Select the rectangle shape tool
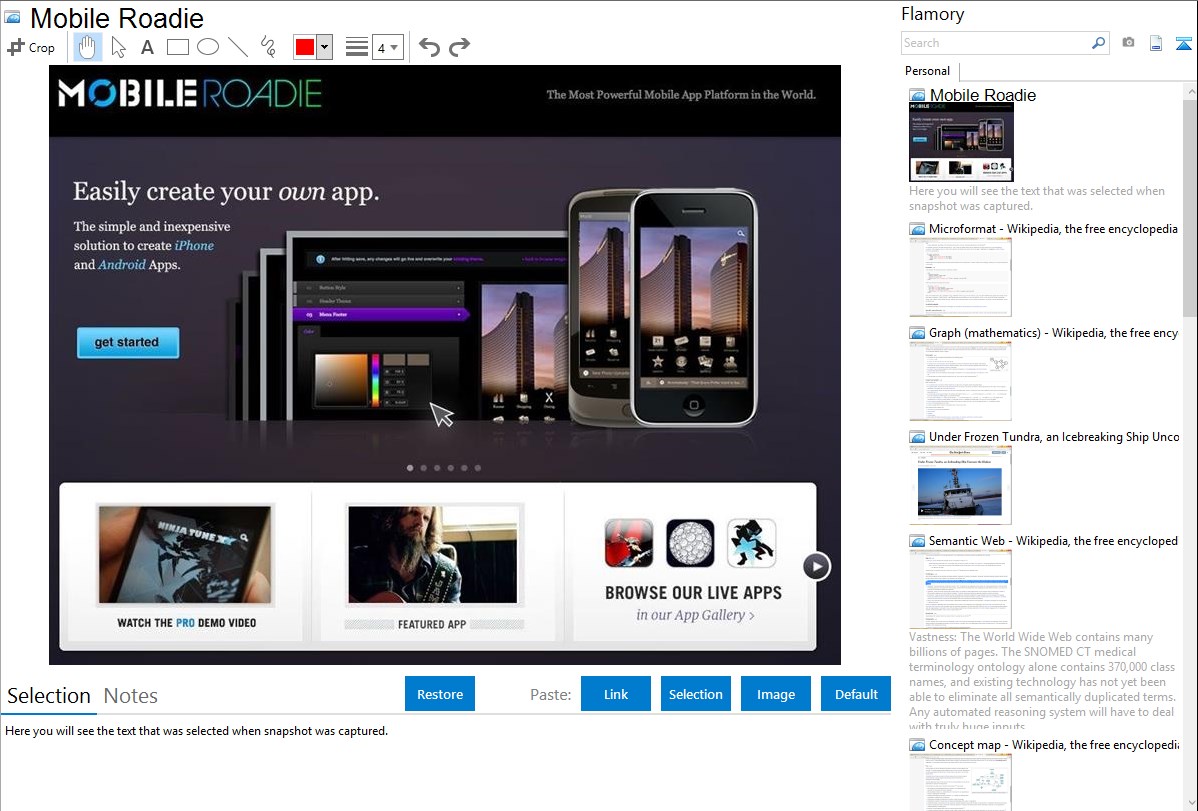 coord(178,47)
